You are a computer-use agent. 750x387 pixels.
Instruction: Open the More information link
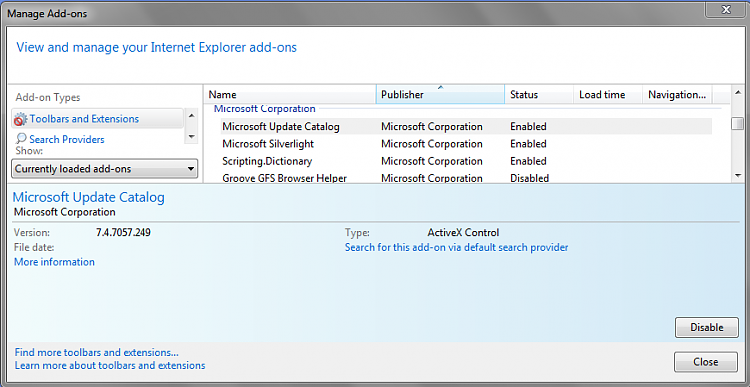click(x=54, y=262)
